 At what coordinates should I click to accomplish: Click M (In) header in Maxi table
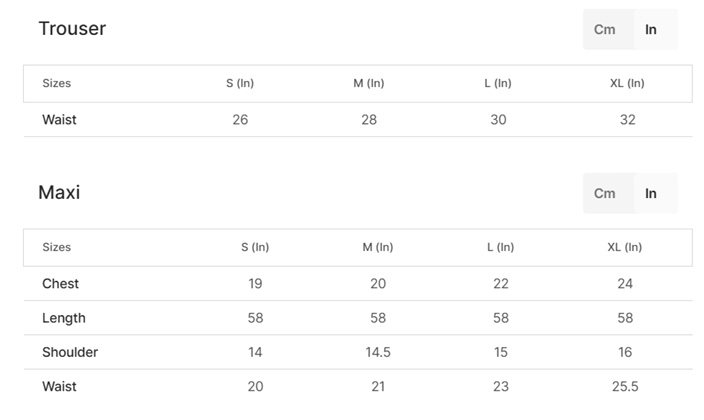[x=378, y=247]
